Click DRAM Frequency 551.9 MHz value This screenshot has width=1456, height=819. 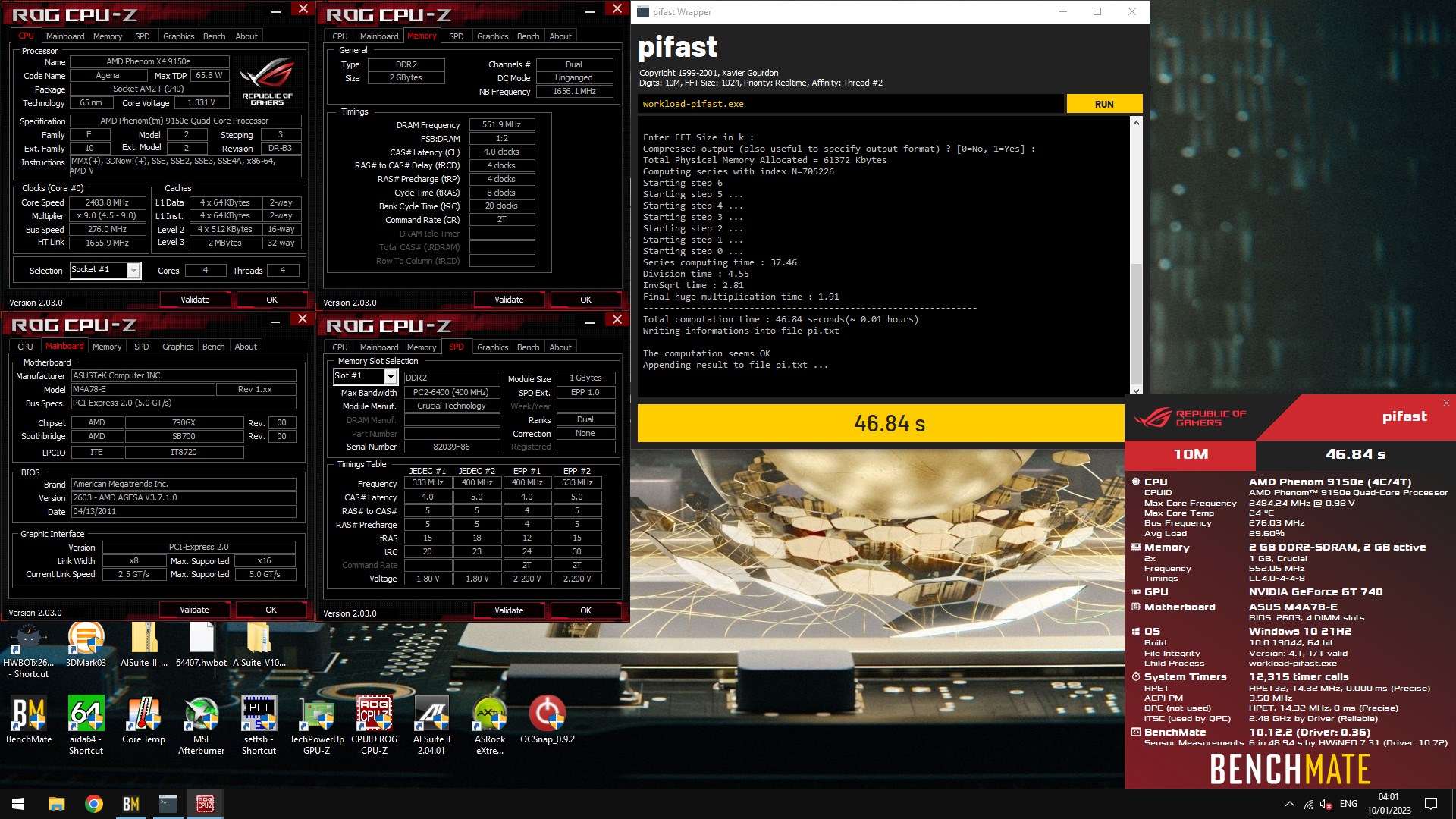(x=502, y=125)
